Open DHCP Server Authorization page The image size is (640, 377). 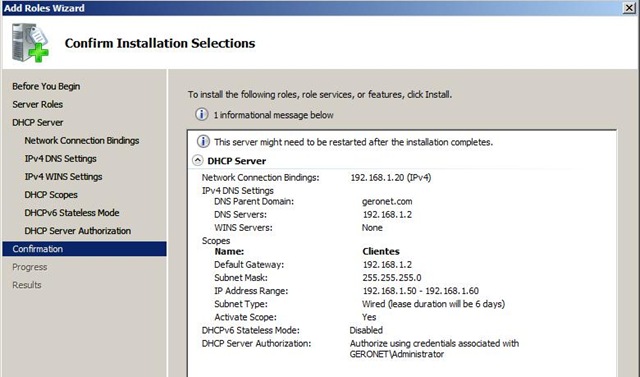tap(78, 231)
